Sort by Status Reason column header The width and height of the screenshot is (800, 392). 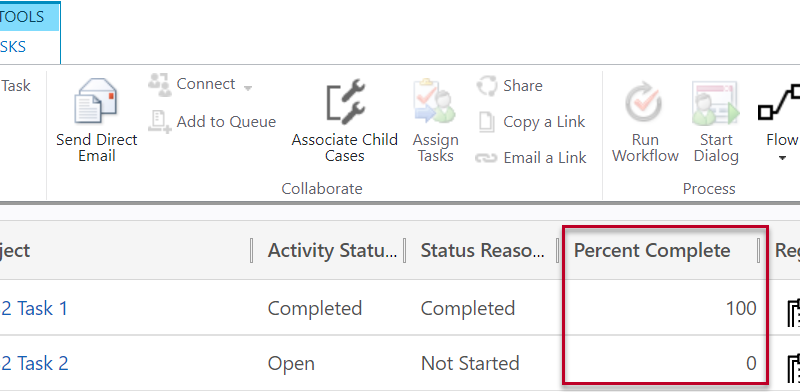pos(483,250)
